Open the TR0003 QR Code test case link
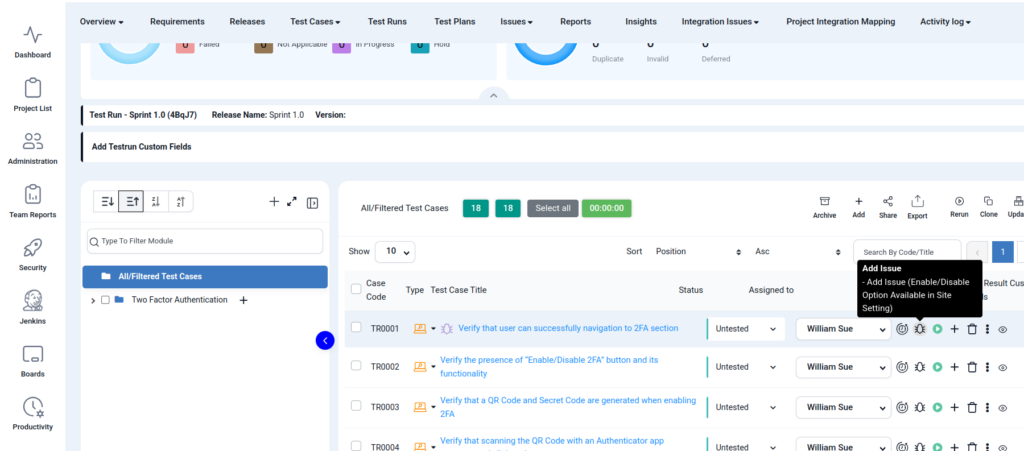1024x451 pixels. pos(568,407)
